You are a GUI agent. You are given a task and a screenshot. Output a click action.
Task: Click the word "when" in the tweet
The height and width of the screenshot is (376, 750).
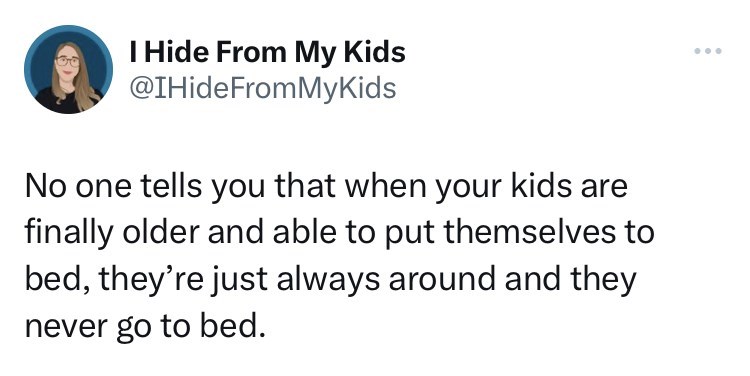click(x=386, y=186)
